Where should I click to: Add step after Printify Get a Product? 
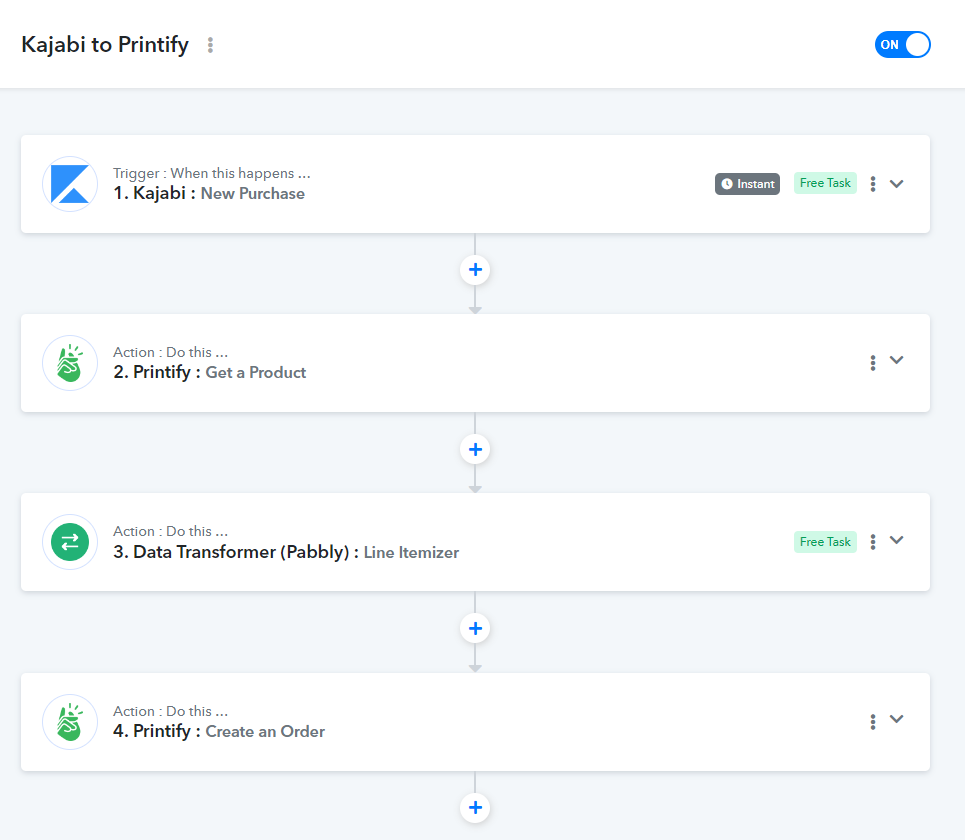(475, 449)
